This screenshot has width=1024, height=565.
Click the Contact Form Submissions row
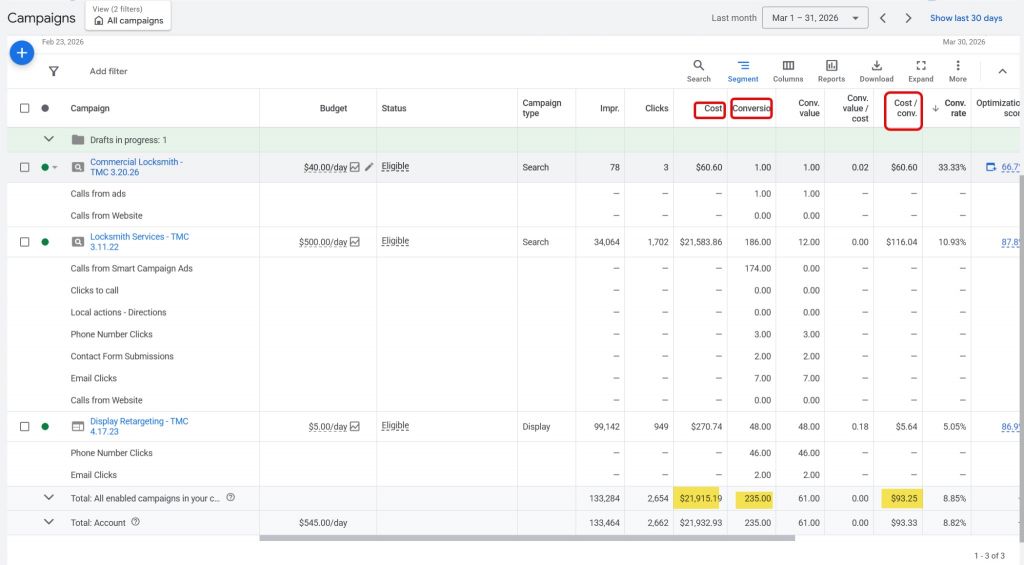(x=122, y=356)
